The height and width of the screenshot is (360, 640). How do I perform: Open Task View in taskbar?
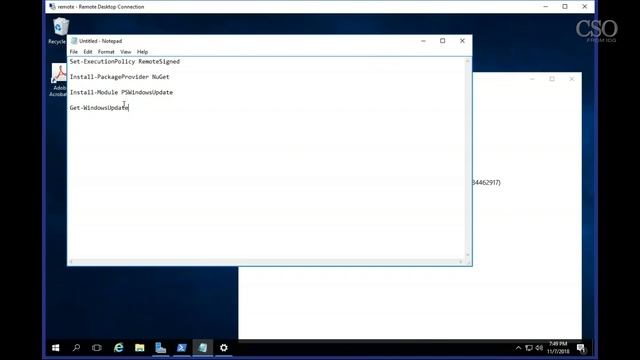[x=97, y=348]
